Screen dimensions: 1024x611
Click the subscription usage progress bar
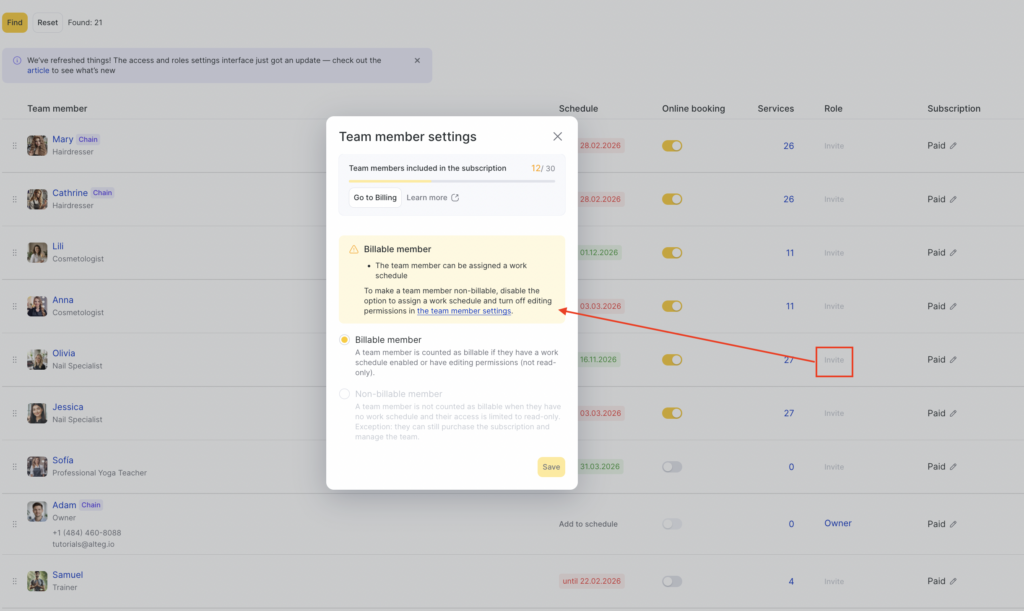coord(451,181)
